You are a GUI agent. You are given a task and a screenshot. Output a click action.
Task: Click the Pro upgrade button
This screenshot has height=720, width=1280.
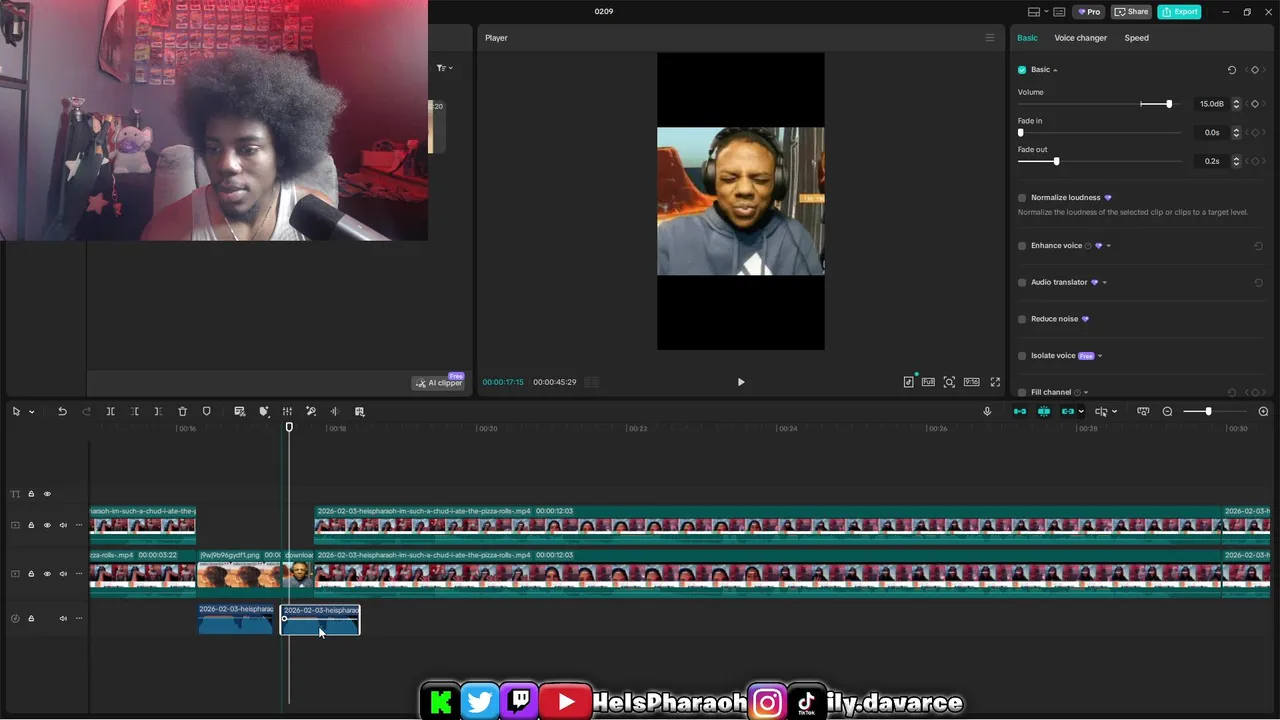1088,12
